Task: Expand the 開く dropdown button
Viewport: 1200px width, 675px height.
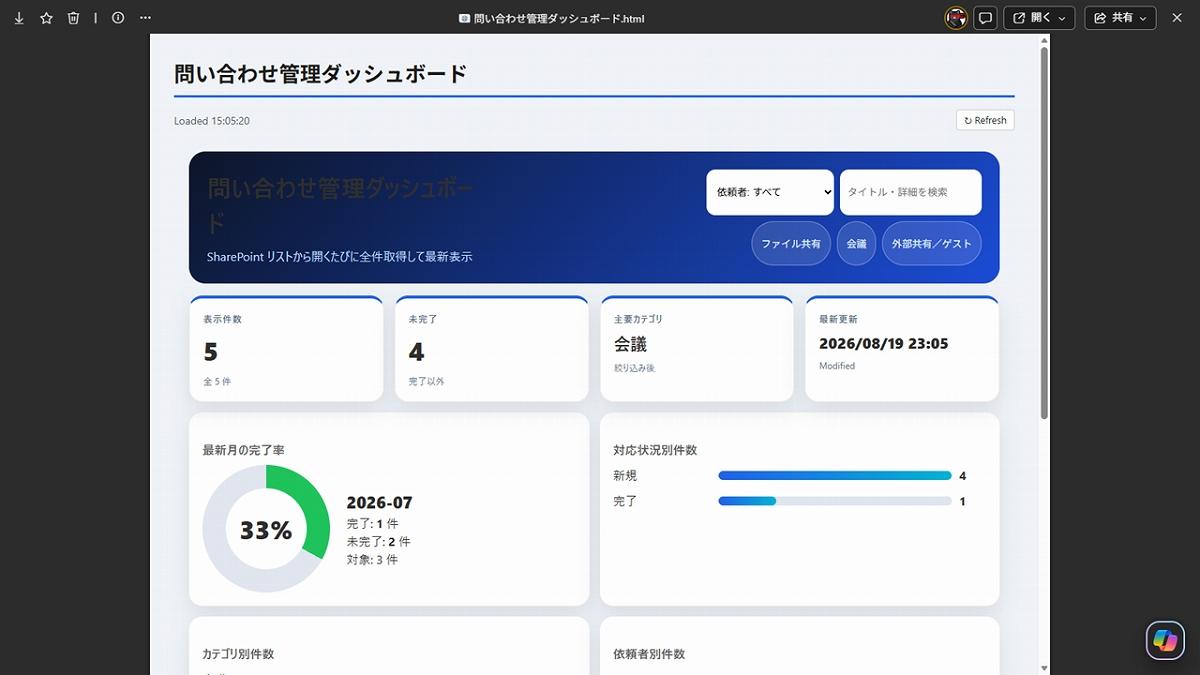Action: coord(1040,18)
